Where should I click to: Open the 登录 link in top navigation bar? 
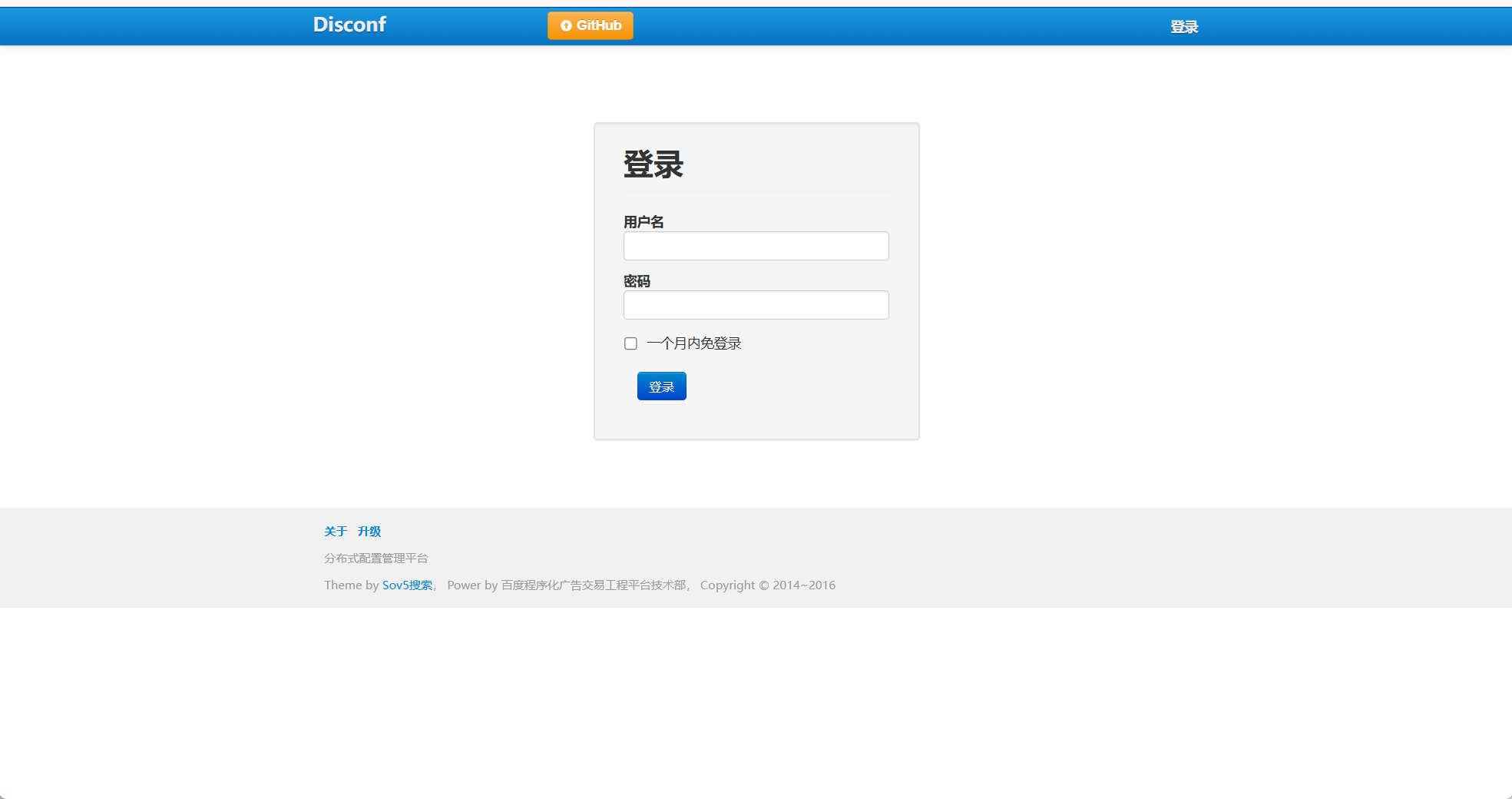tap(1183, 27)
